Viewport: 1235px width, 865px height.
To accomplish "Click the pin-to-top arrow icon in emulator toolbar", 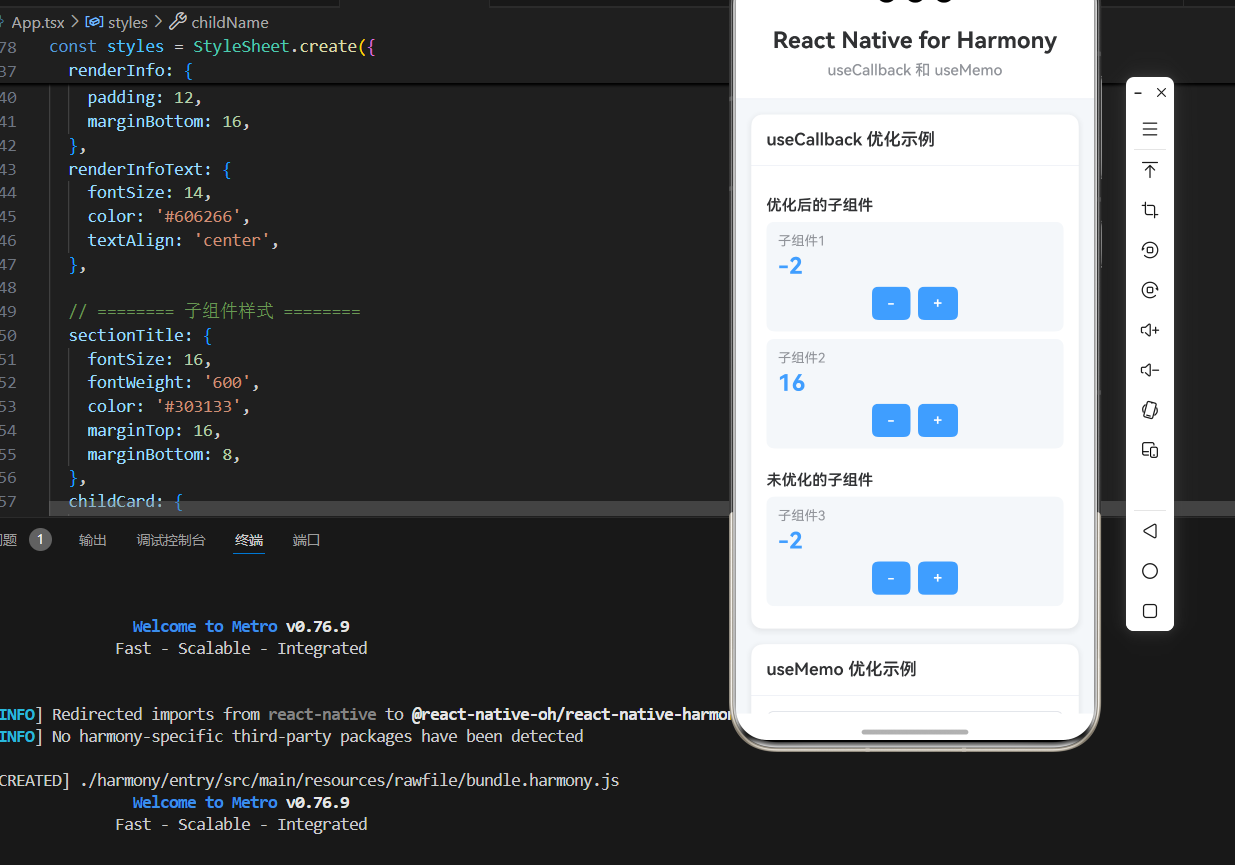I will 1150,170.
